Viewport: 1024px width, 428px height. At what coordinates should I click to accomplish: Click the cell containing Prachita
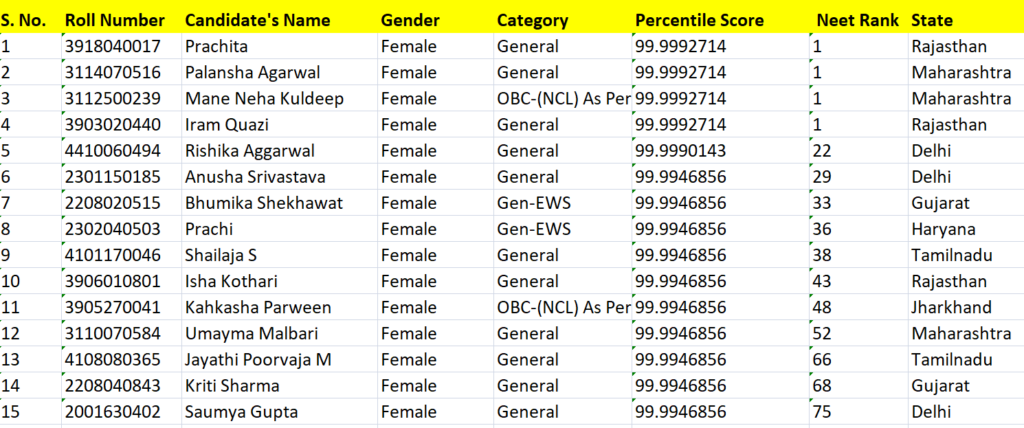[x=280, y=46]
